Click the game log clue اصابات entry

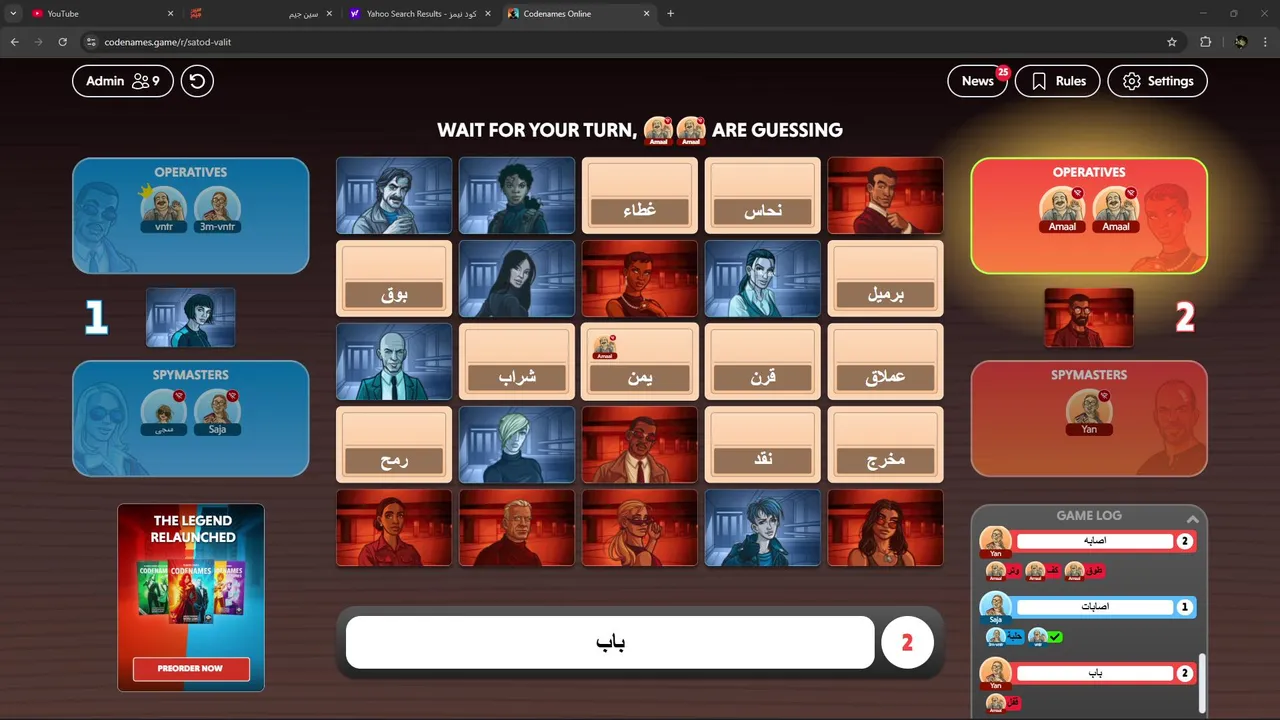pos(1094,607)
